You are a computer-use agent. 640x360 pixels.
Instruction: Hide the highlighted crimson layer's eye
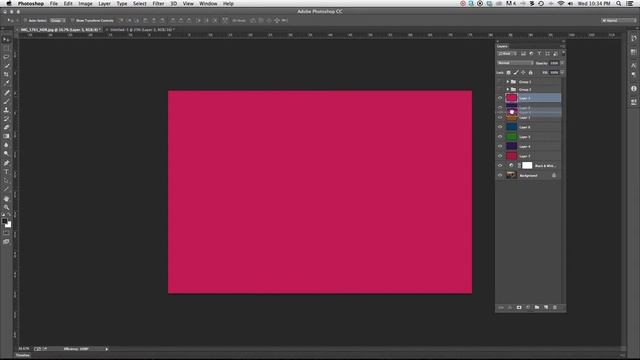point(500,98)
